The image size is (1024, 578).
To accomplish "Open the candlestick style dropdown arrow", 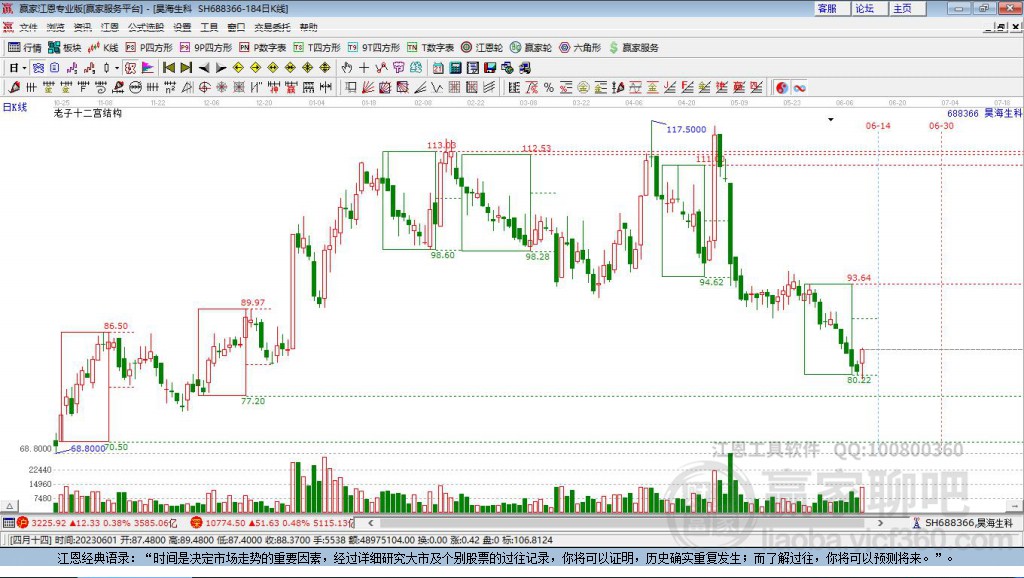I will coord(117,68).
